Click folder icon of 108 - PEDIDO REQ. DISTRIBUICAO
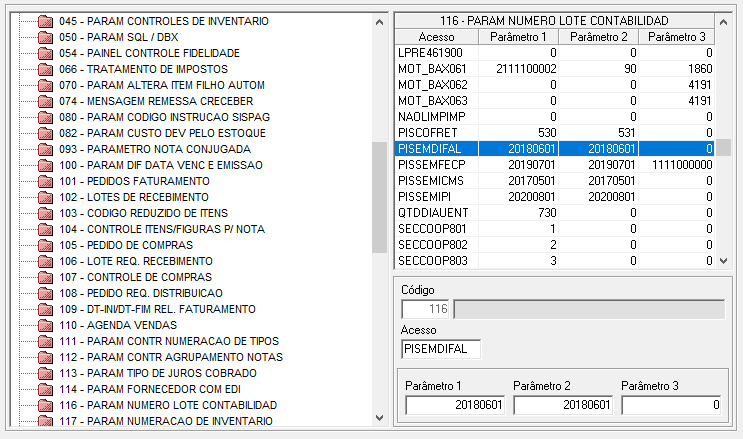 pyautogui.click(x=45, y=293)
